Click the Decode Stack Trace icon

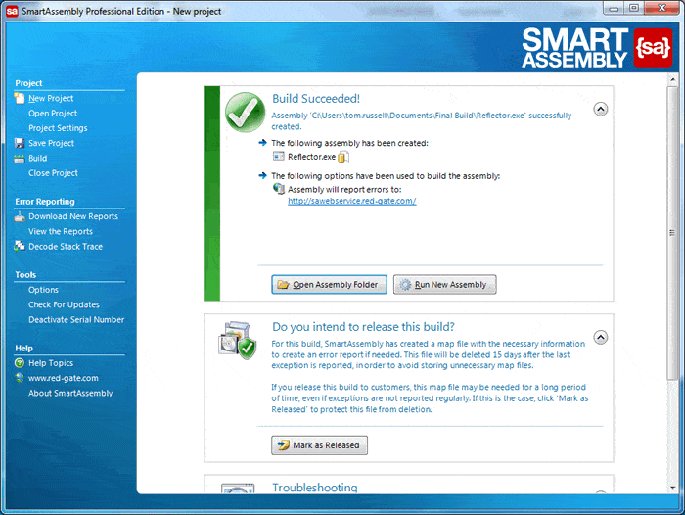click(20, 246)
